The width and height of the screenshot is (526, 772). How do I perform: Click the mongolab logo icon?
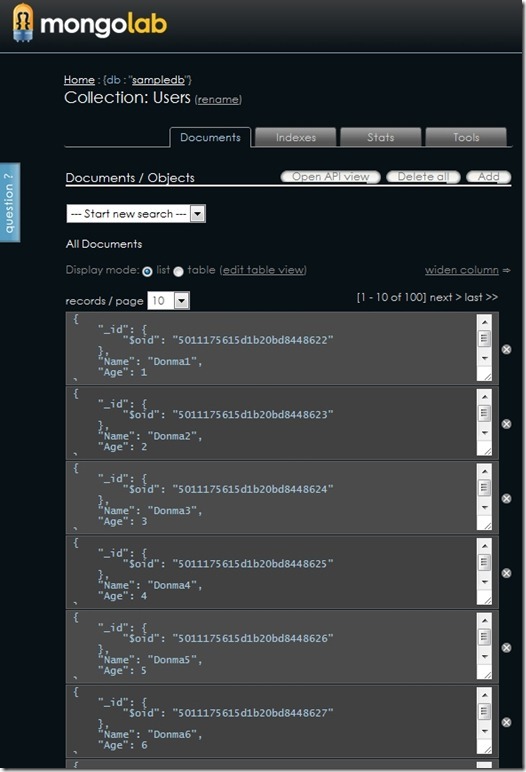click(23, 23)
